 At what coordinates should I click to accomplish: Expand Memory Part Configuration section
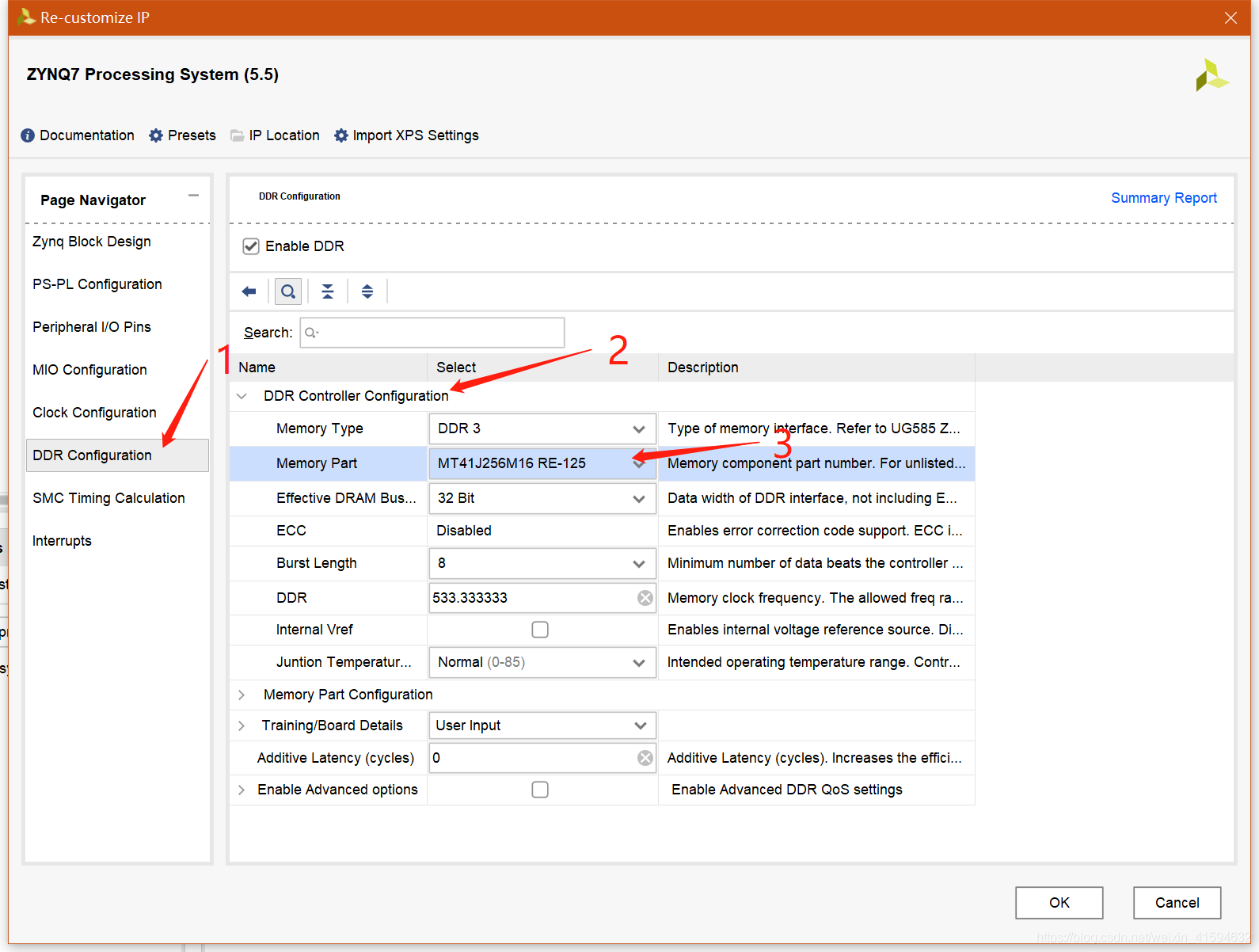tap(242, 695)
